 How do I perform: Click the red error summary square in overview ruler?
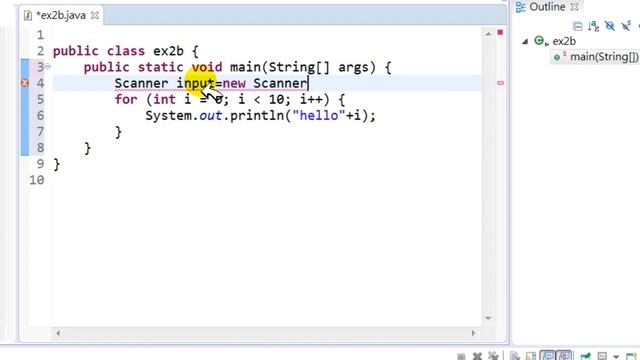(x=500, y=32)
